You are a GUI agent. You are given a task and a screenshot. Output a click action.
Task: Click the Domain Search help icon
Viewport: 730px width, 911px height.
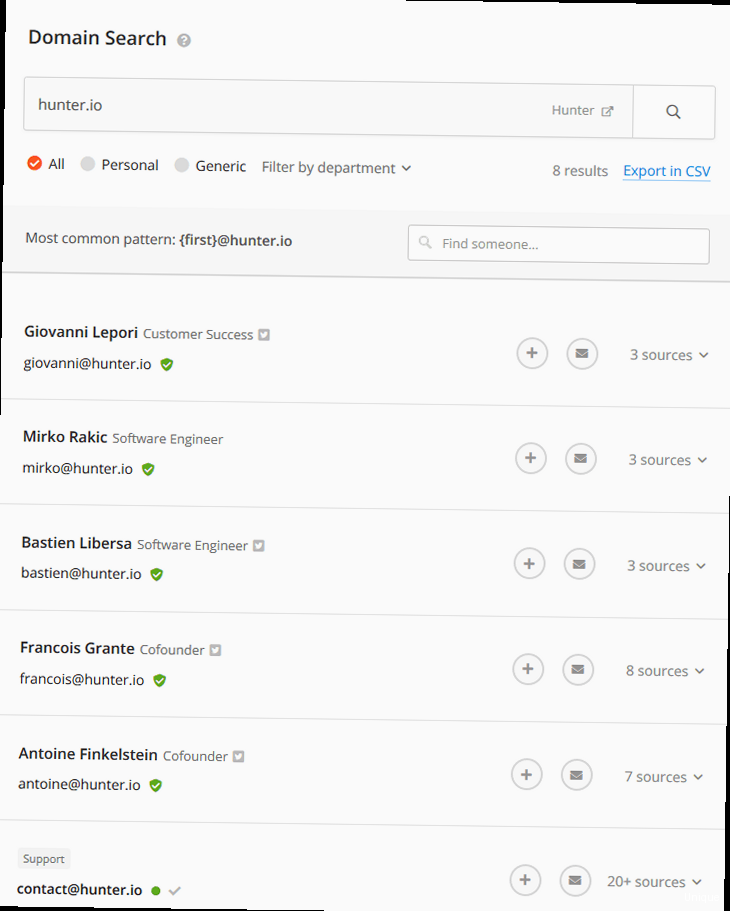pyautogui.click(x=184, y=41)
